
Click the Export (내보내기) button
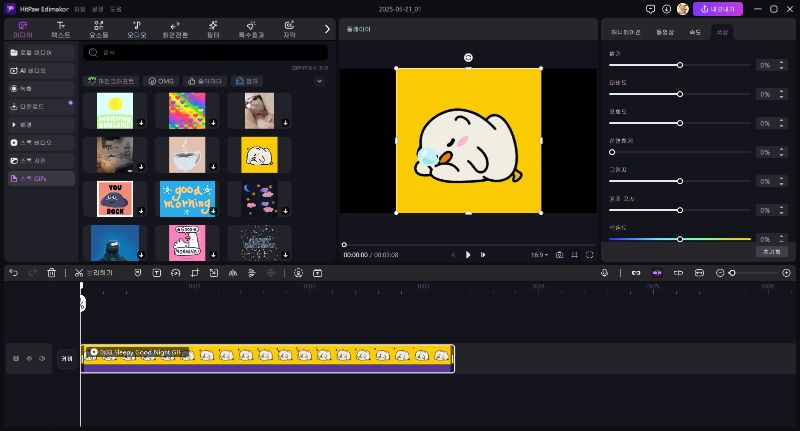pos(717,9)
